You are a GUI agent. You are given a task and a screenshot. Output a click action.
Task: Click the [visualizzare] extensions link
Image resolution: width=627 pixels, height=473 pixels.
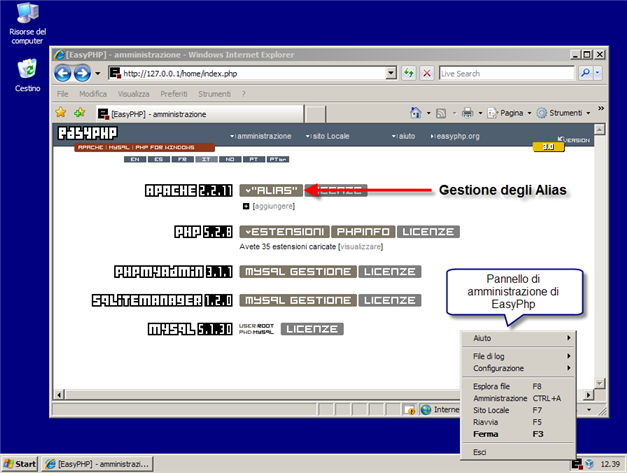[x=360, y=247]
